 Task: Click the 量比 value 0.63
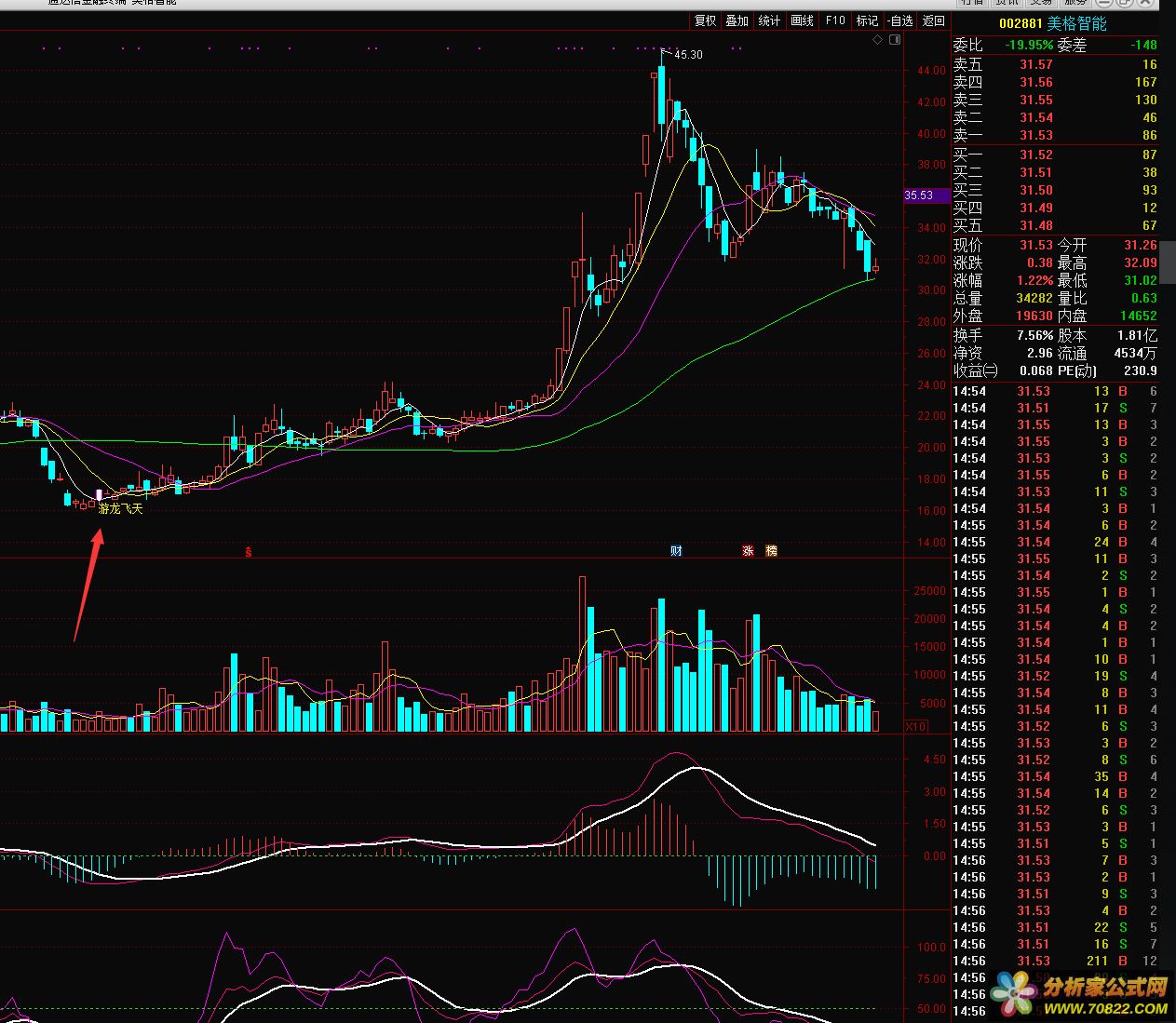pyautogui.click(x=1144, y=298)
